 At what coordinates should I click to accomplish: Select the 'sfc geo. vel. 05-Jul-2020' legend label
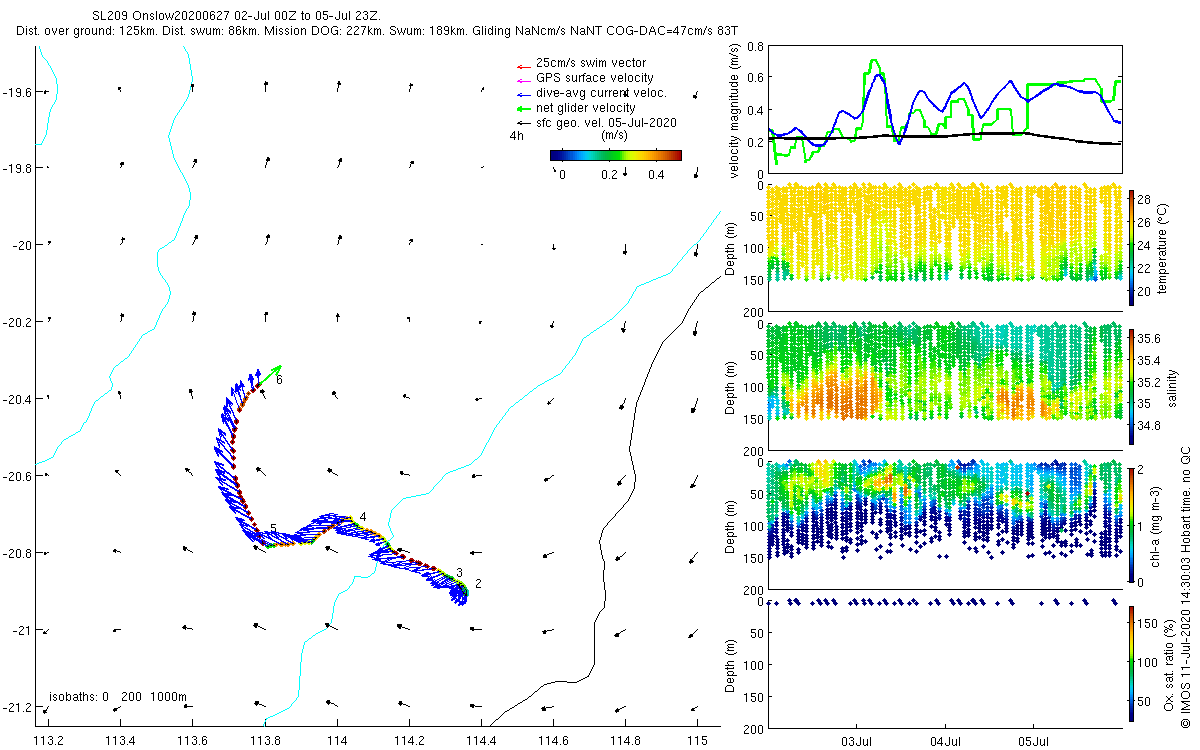click(x=608, y=122)
